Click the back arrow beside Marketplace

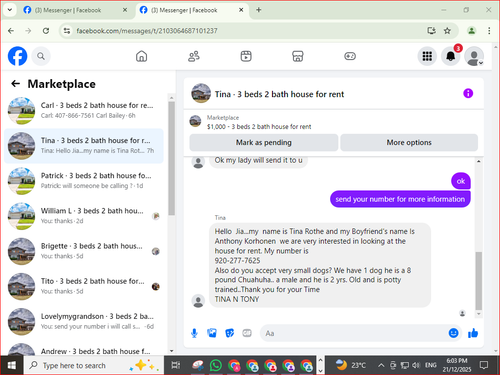(x=16, y=84)
